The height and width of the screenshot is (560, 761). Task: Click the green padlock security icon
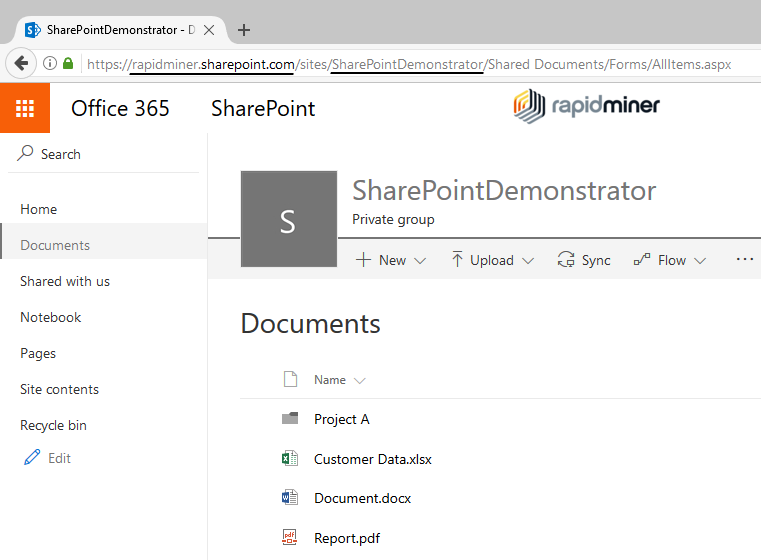pos(68,63)
